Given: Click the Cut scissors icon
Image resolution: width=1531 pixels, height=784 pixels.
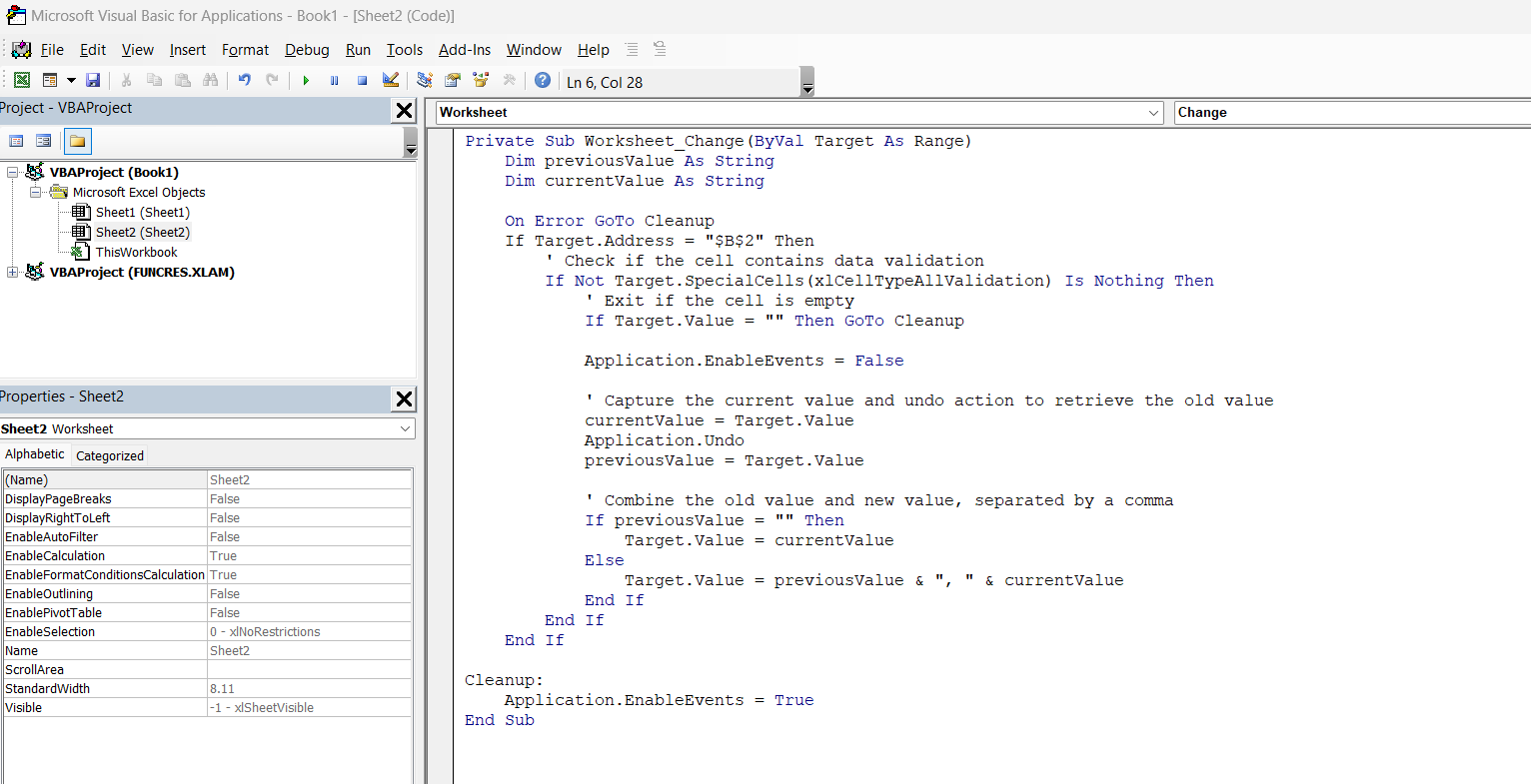Looking at the screenshot, I should (x=126, y=80).
